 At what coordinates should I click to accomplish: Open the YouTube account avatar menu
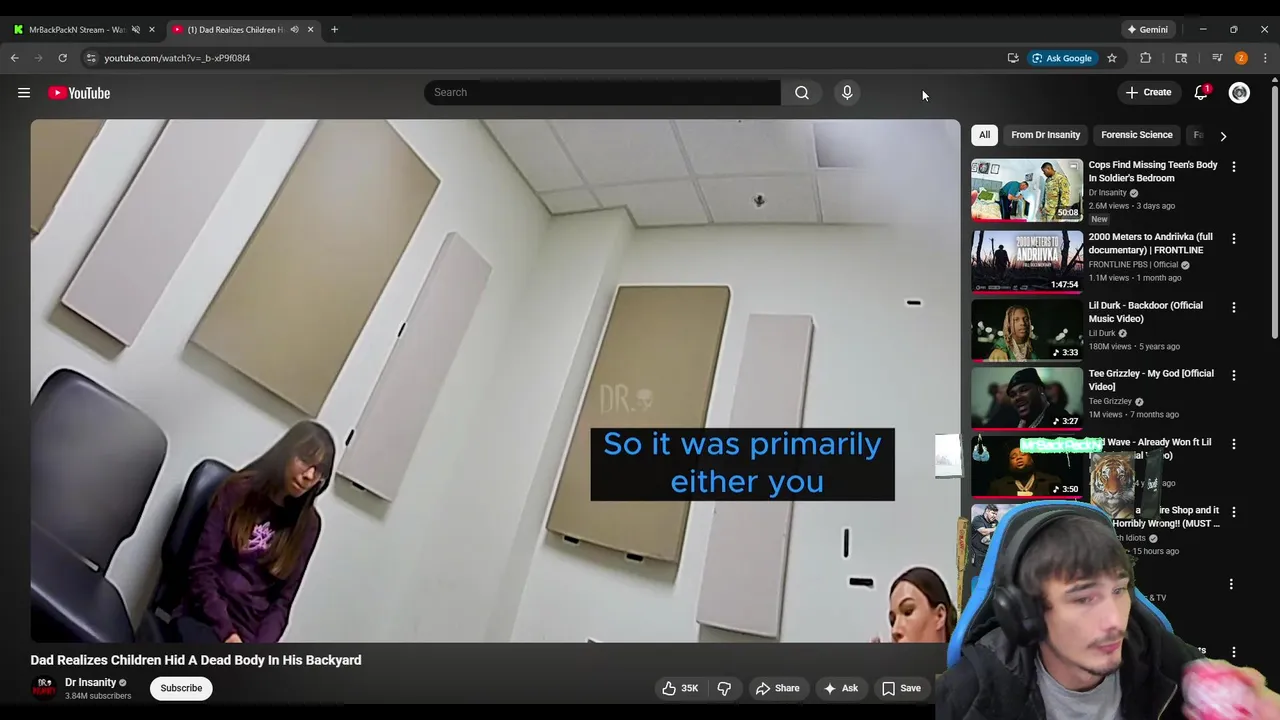coord(1239,93)
